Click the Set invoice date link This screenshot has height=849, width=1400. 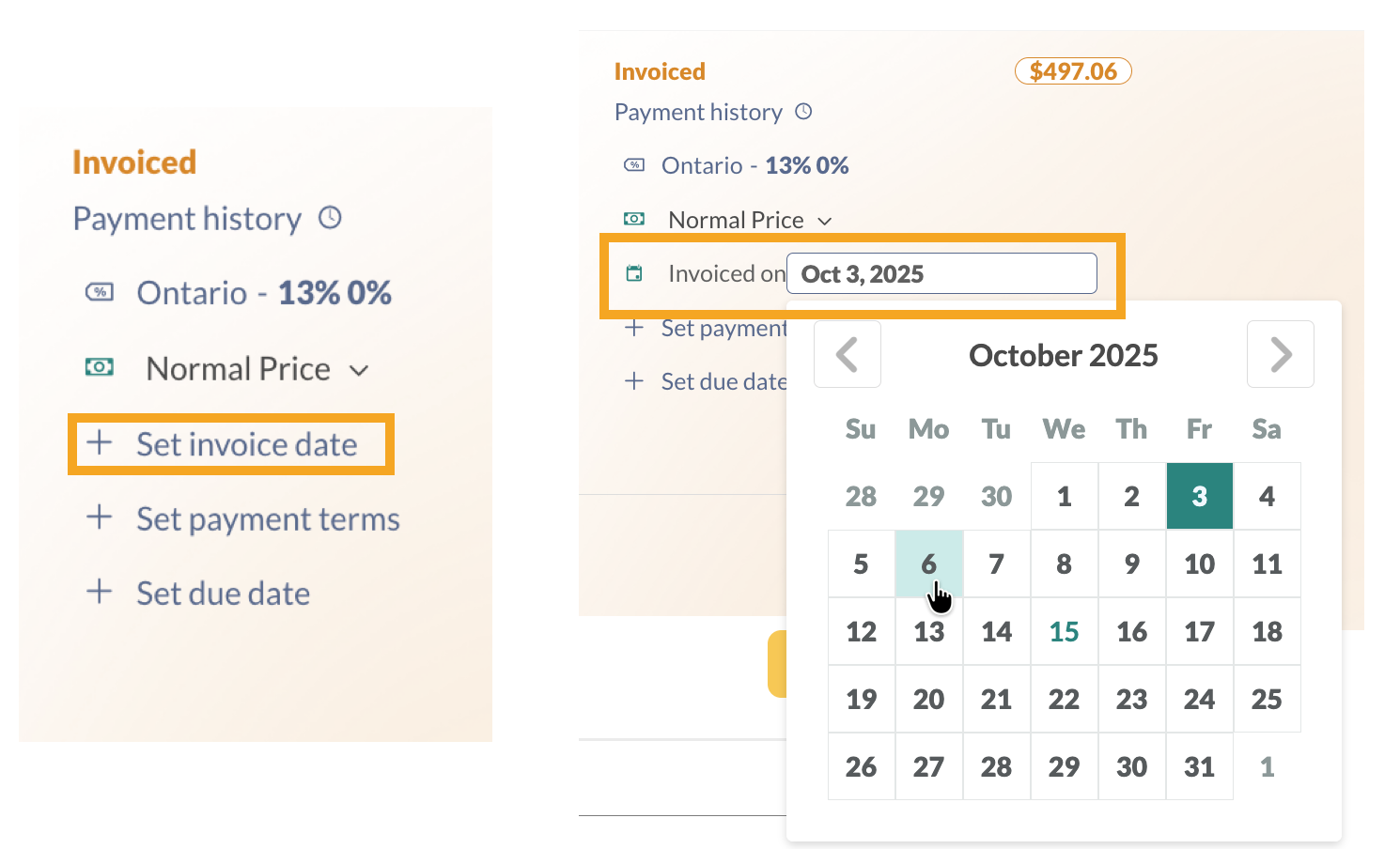point(246,443)
